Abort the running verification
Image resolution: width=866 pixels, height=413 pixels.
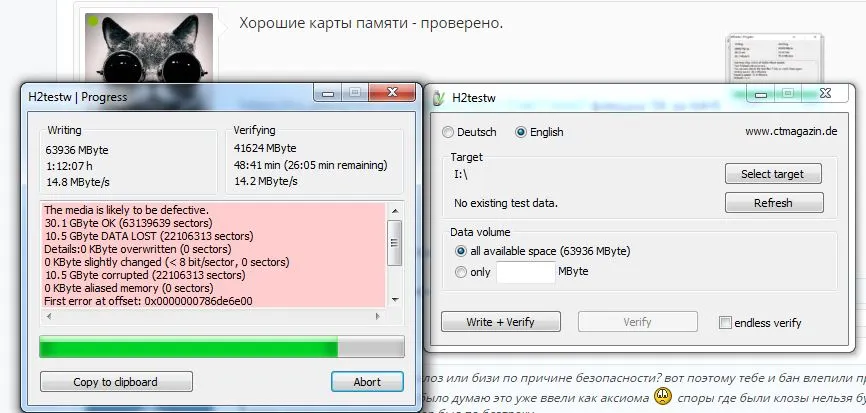click(x=367, y=382)
